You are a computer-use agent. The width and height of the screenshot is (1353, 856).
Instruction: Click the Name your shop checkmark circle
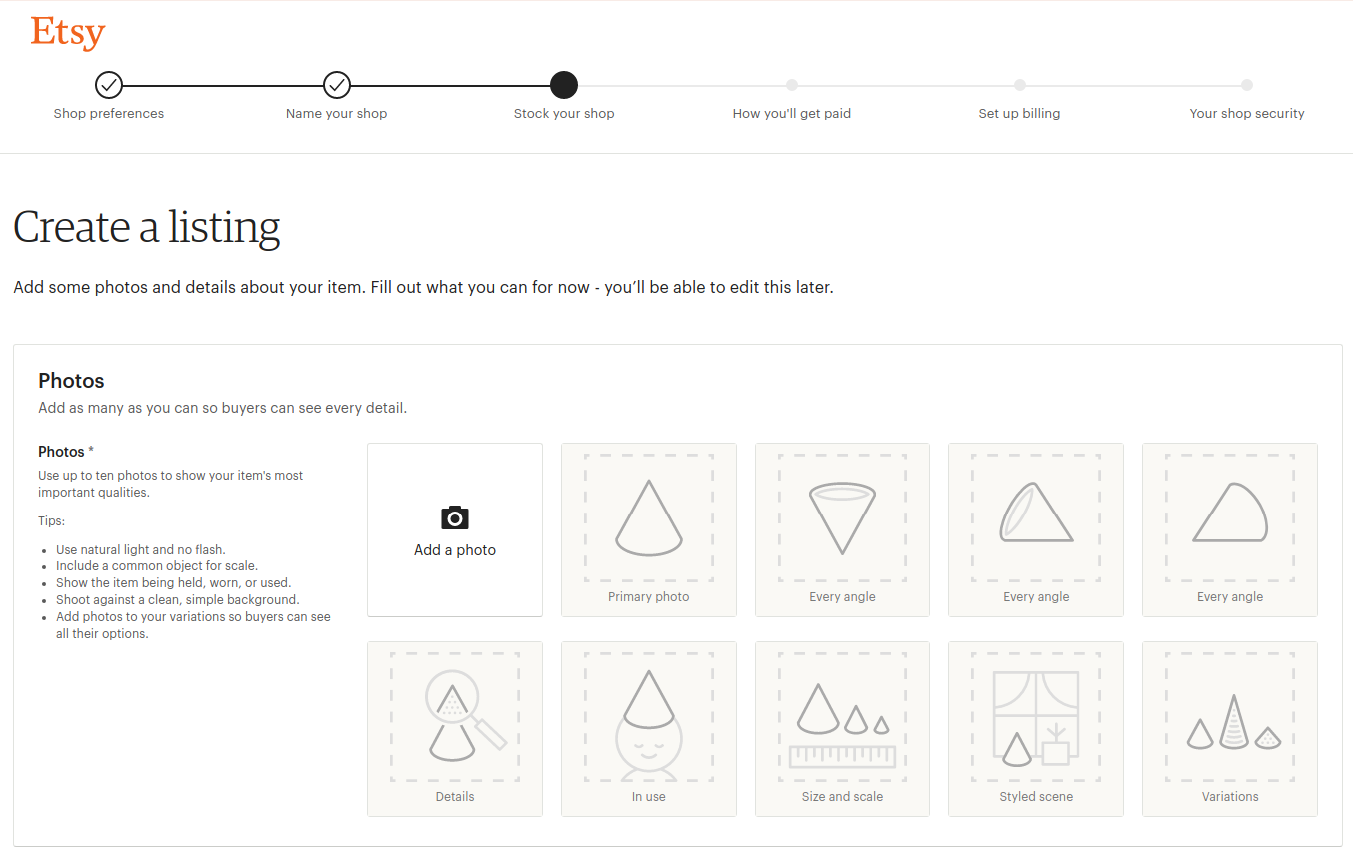click(x=336, y=85)
